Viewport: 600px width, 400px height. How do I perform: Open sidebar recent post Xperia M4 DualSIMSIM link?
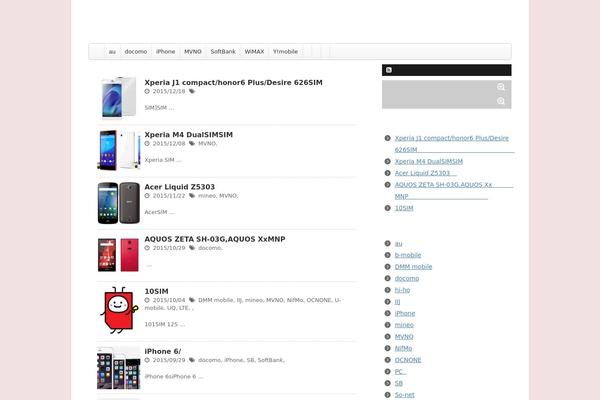coord(429,162)
